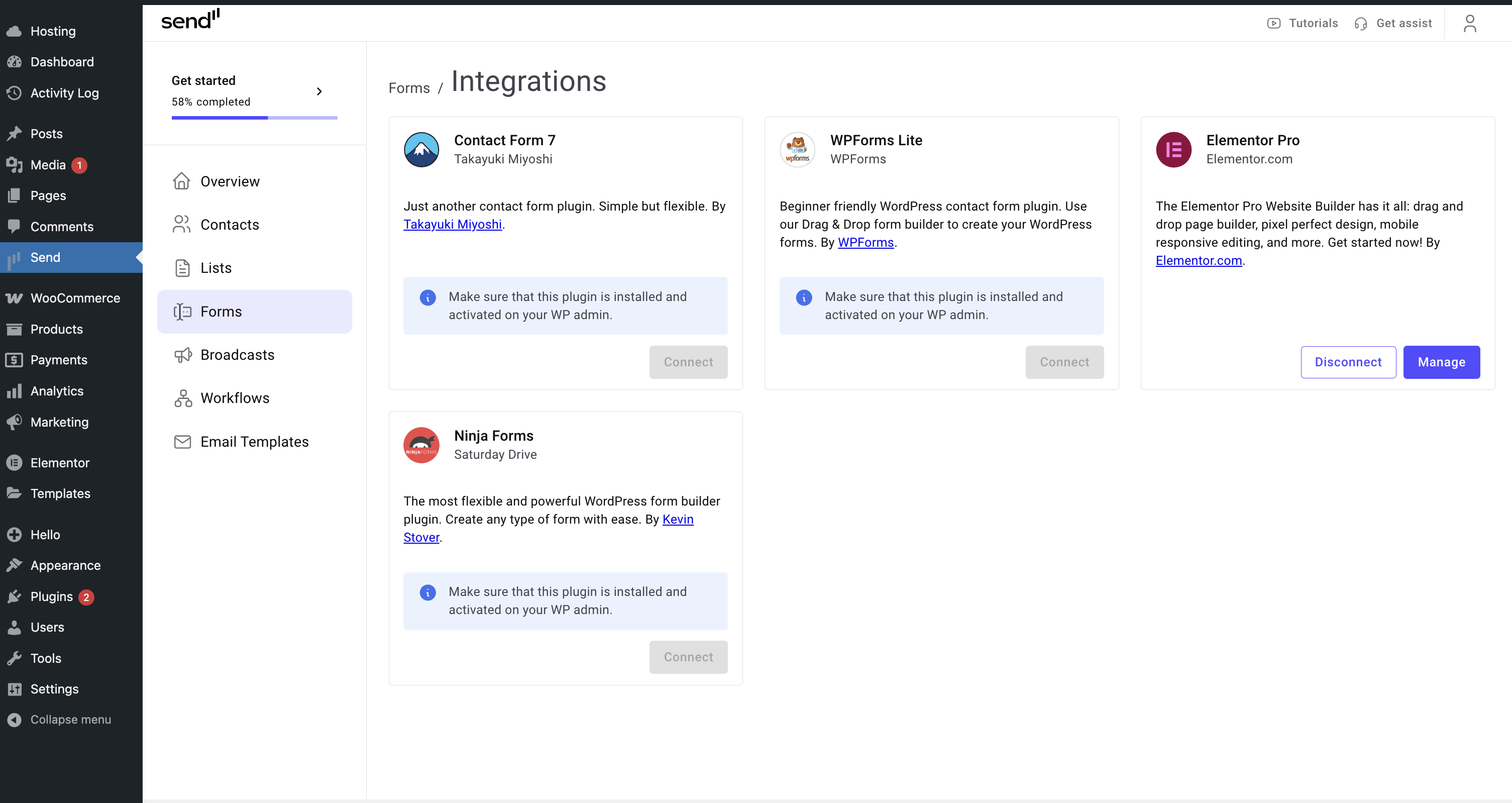
Task: Click the 58% completed progress bar
Action: pyautogui.click(x=254, y=118)
